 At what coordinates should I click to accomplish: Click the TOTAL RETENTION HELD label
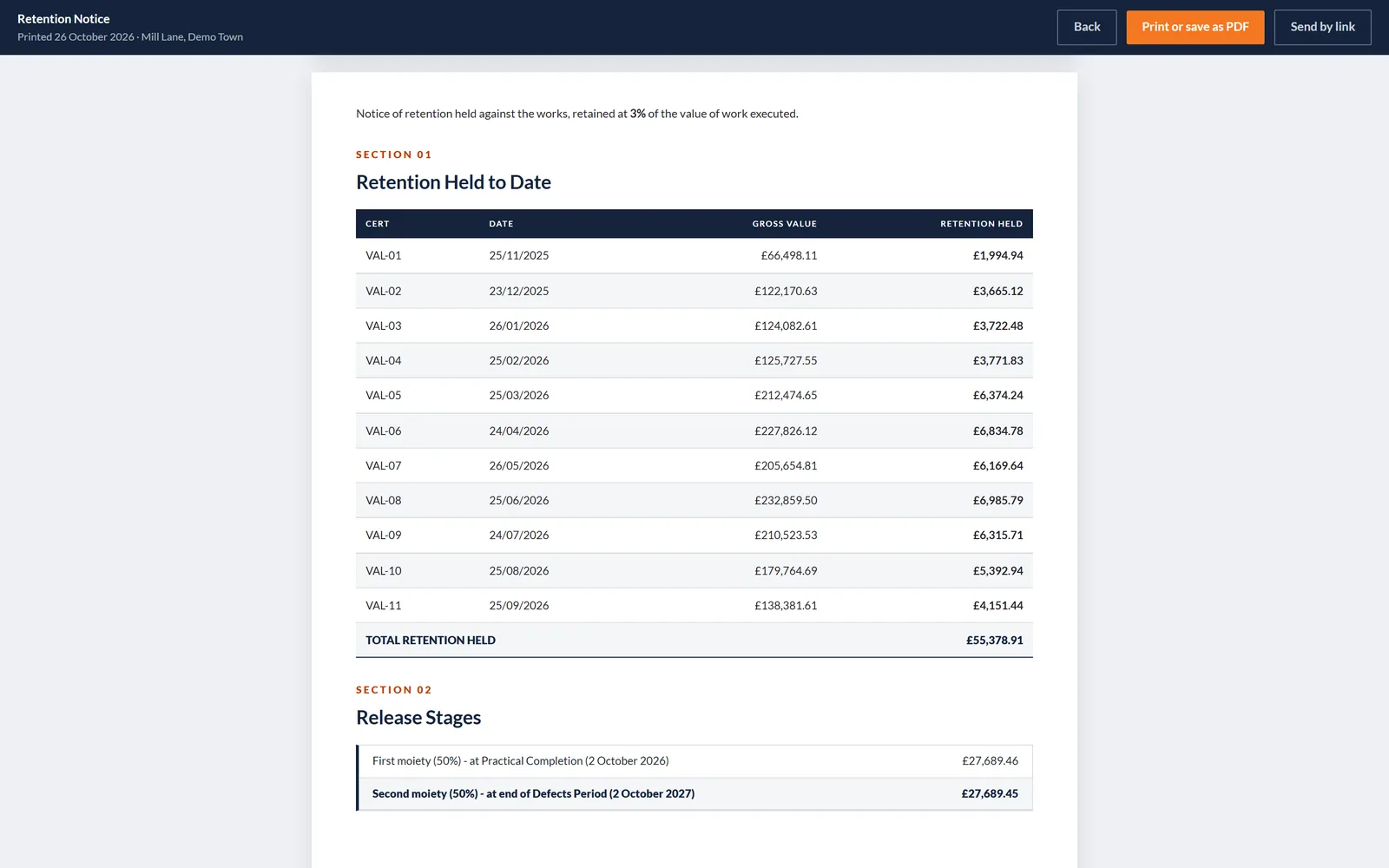point(431,641)
